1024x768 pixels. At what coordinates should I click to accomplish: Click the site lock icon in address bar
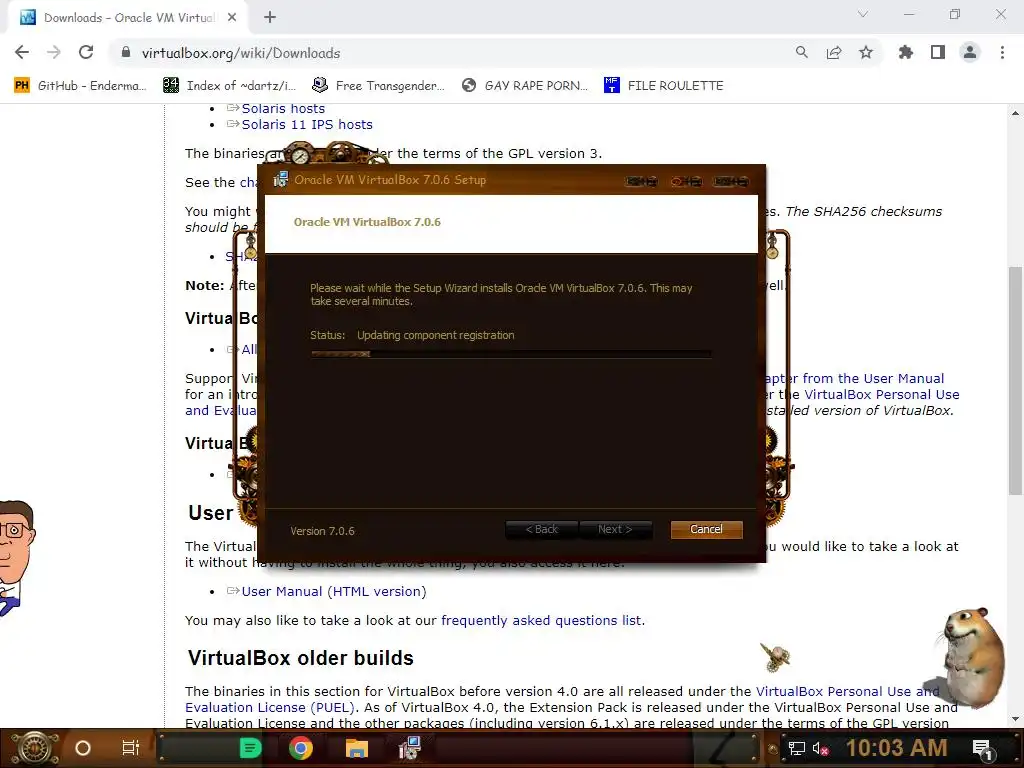point(126,52)
